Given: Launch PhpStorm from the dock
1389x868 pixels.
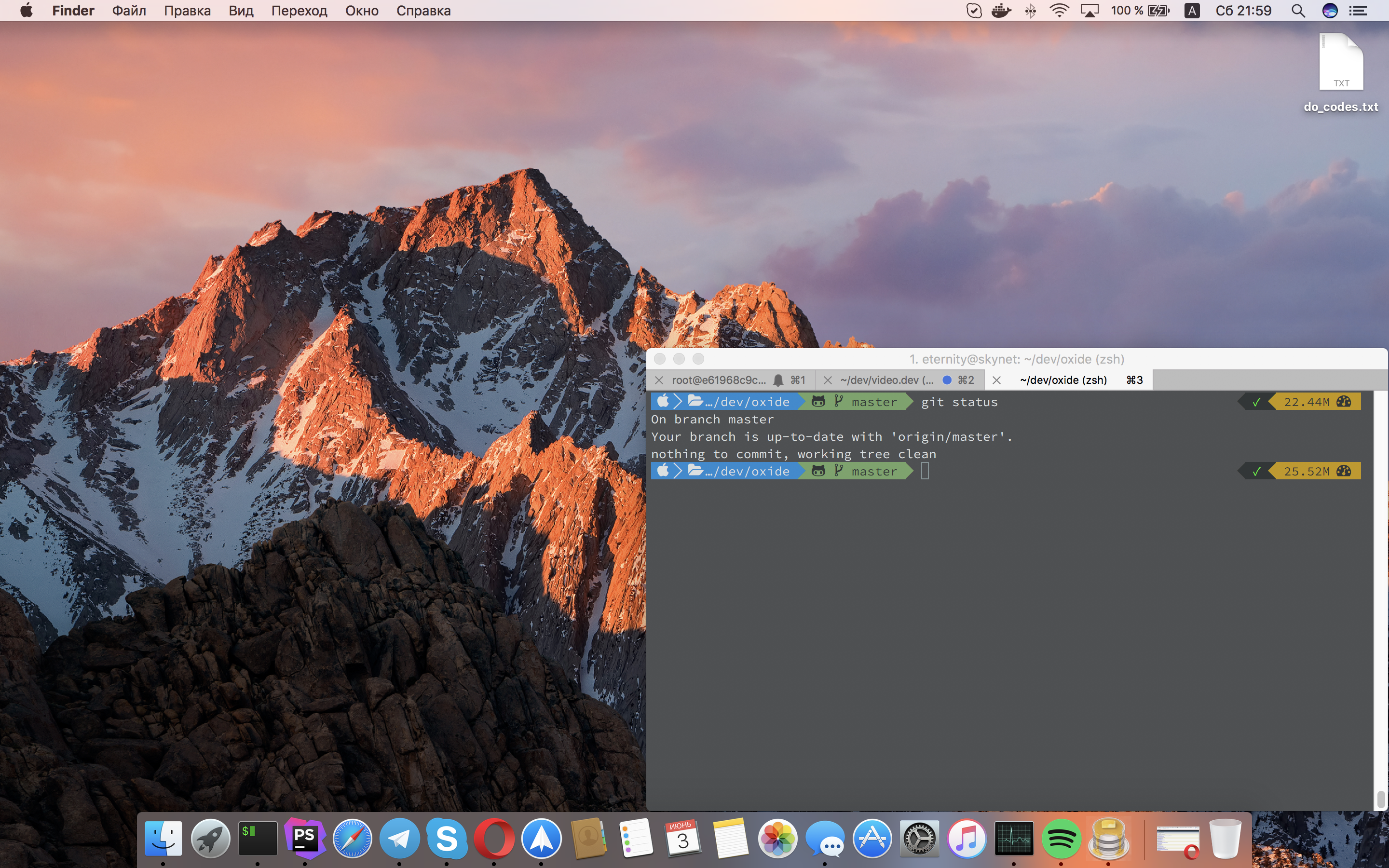Looking at the screenshot, I should point(305,839).
